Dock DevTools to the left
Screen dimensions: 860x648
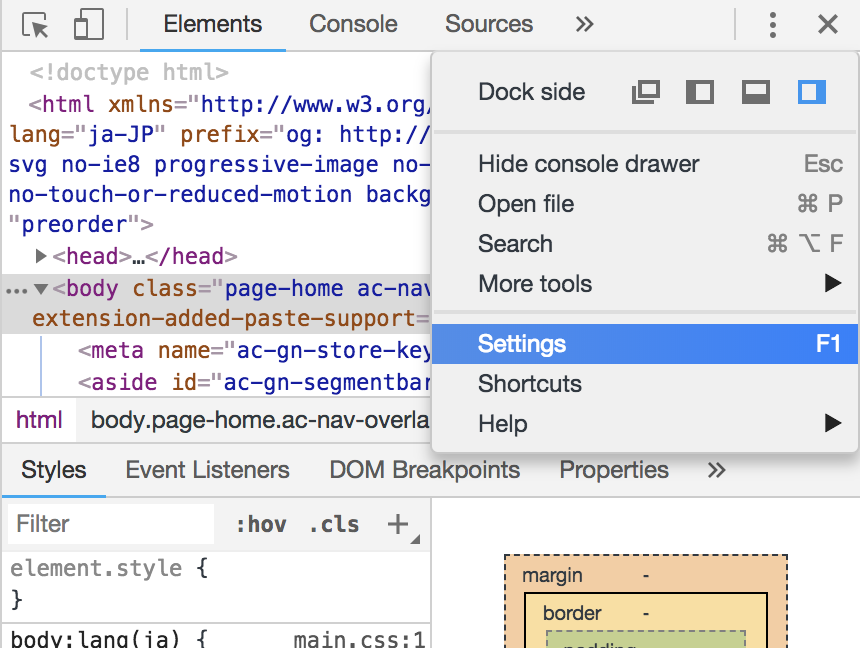pos(700,92)
